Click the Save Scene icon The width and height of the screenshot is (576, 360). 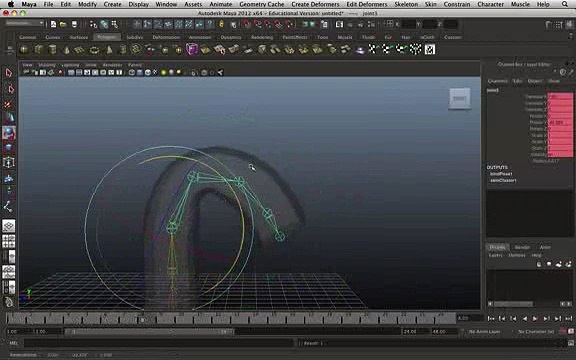point(74,24)
